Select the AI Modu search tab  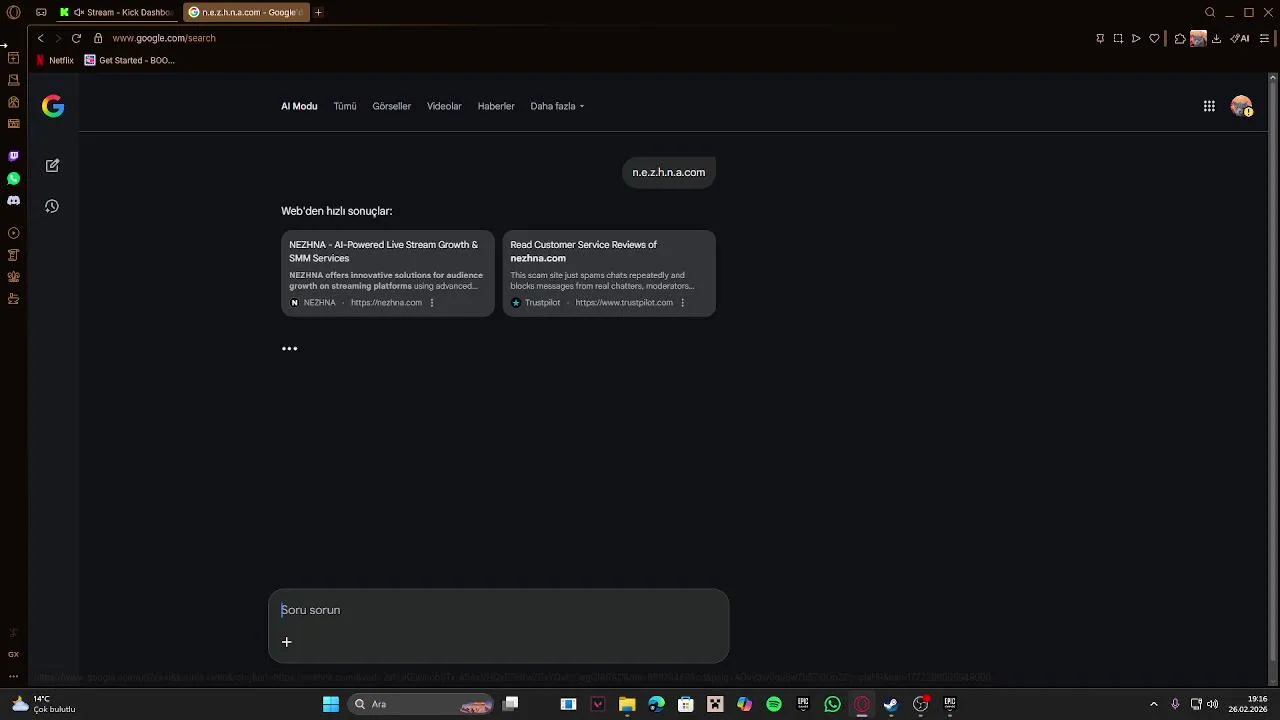tap(299, 106)
